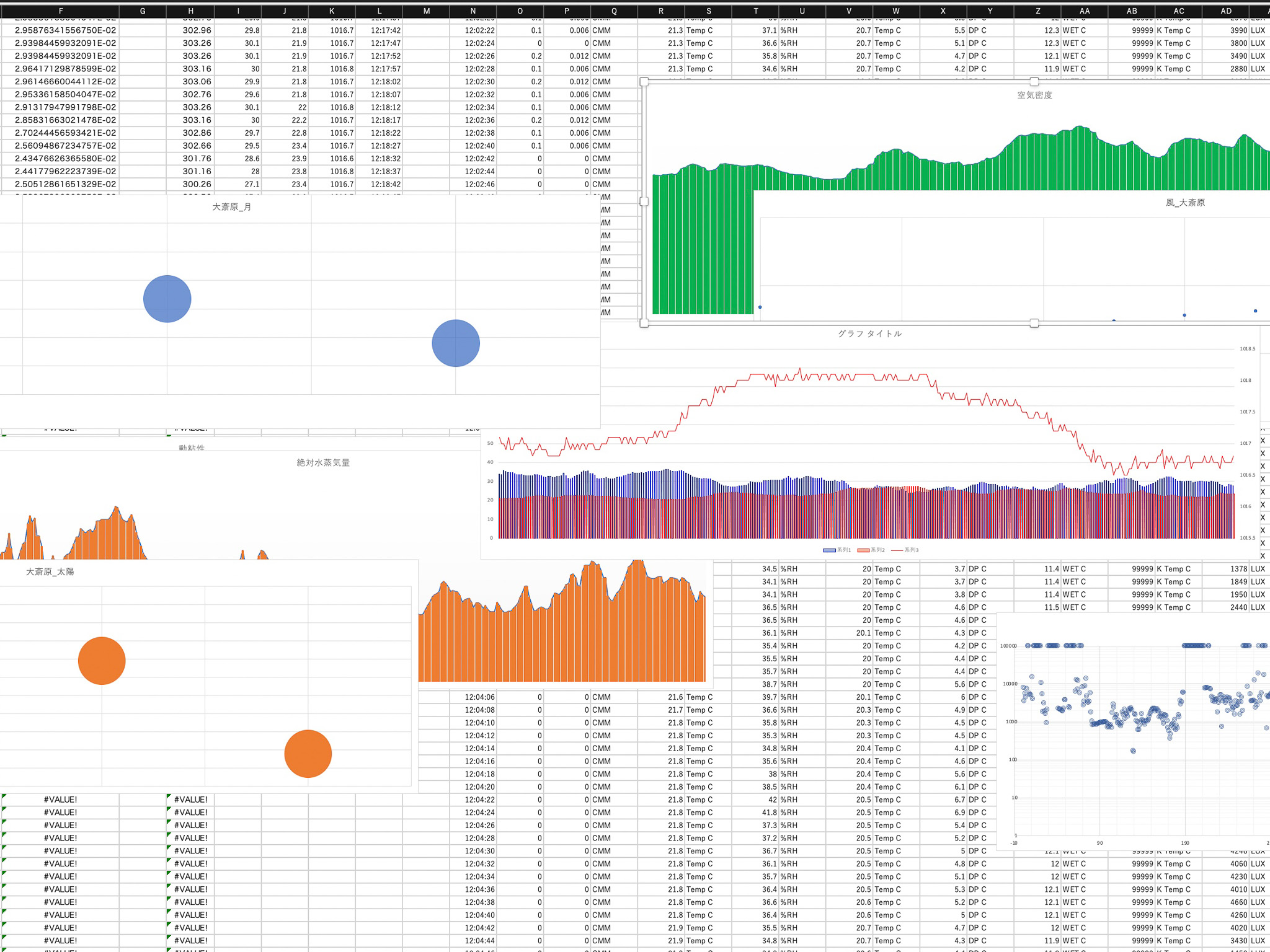Select column F header
The image size is (1270, 952).
coord(60,11)
